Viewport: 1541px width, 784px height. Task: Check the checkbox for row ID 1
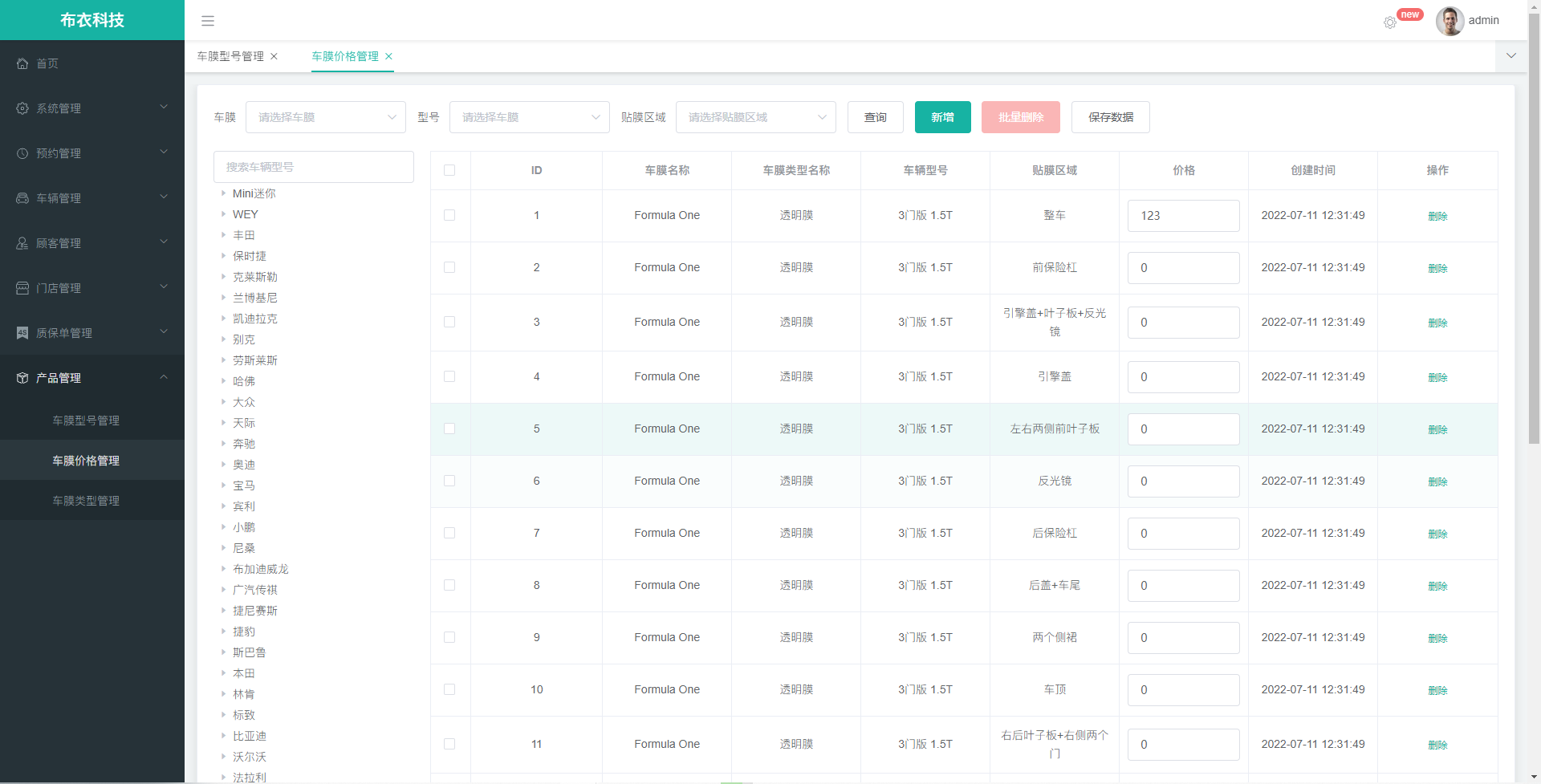(x=449, y=215)
